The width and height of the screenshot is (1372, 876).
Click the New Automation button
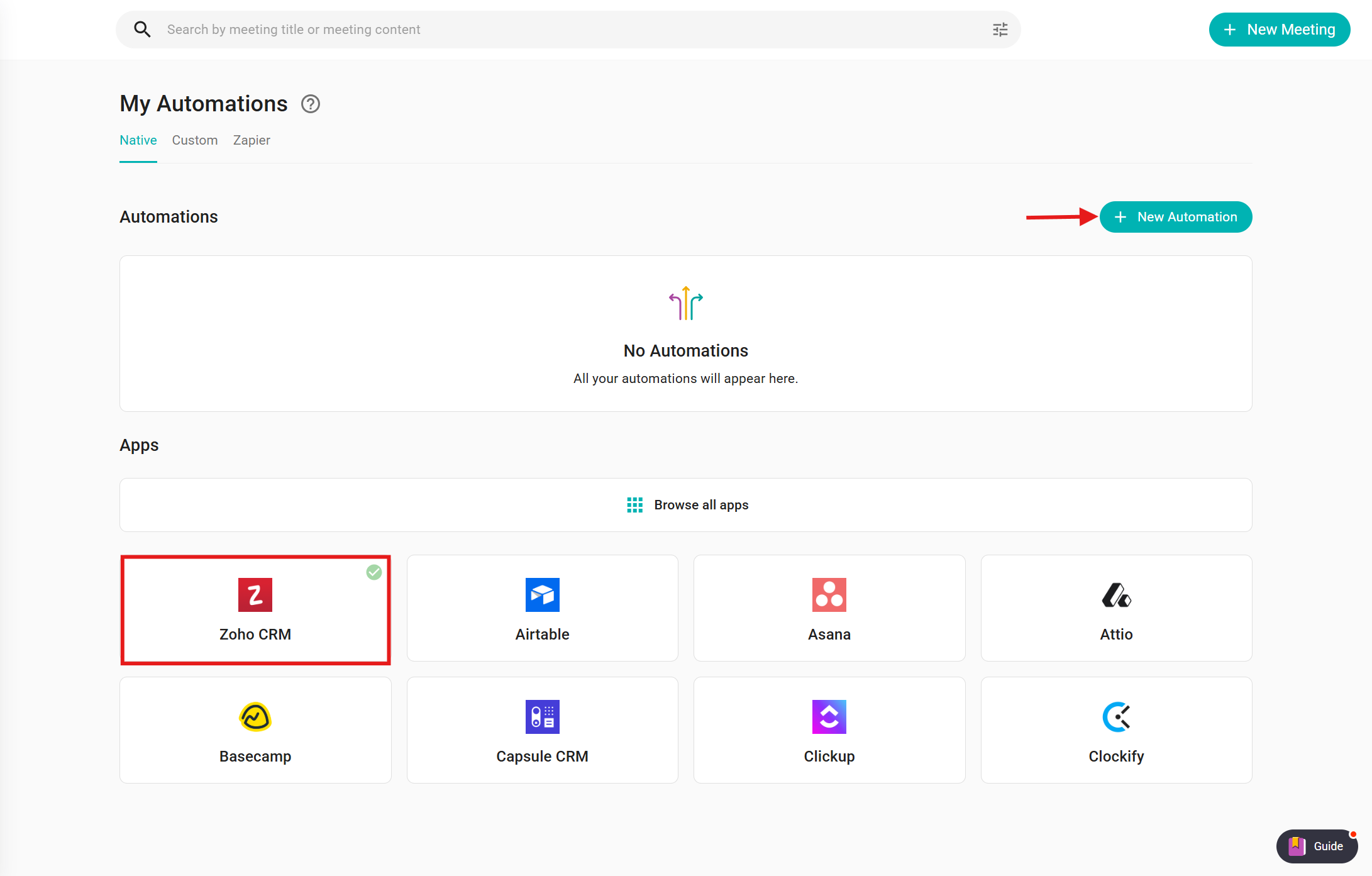pos(1175,217)
